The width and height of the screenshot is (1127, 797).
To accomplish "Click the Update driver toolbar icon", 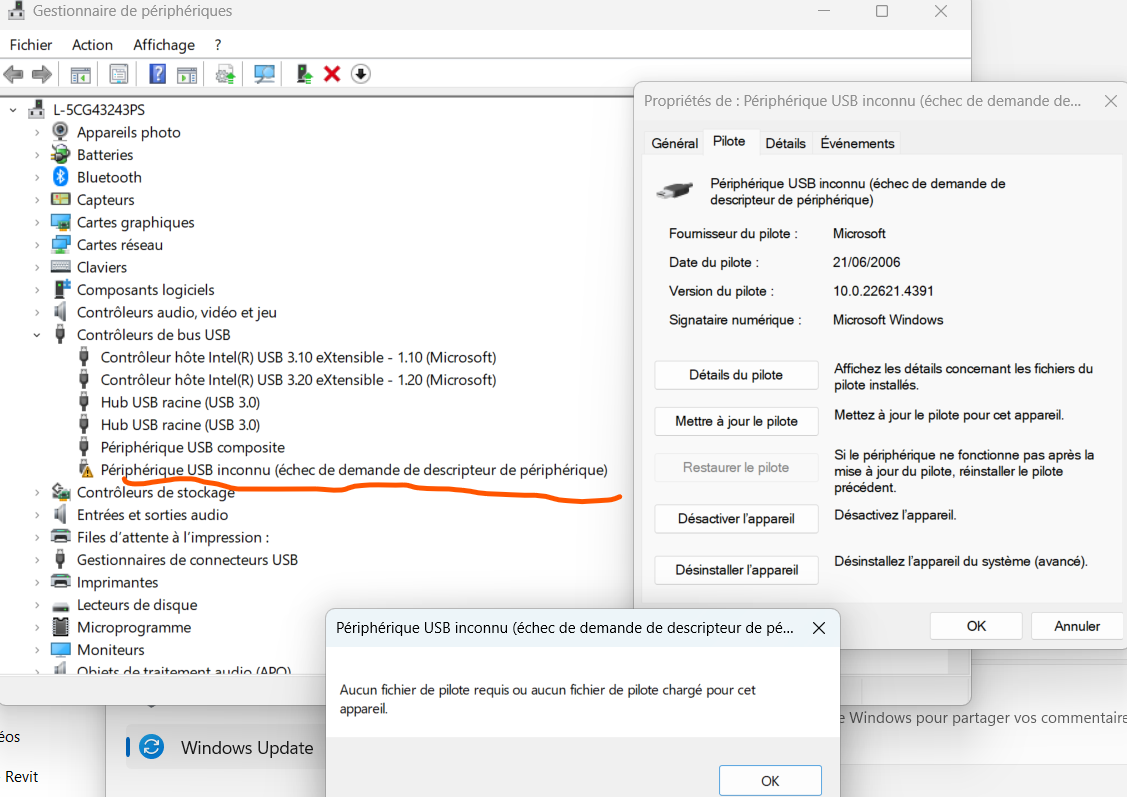I will tap(226, 74).
